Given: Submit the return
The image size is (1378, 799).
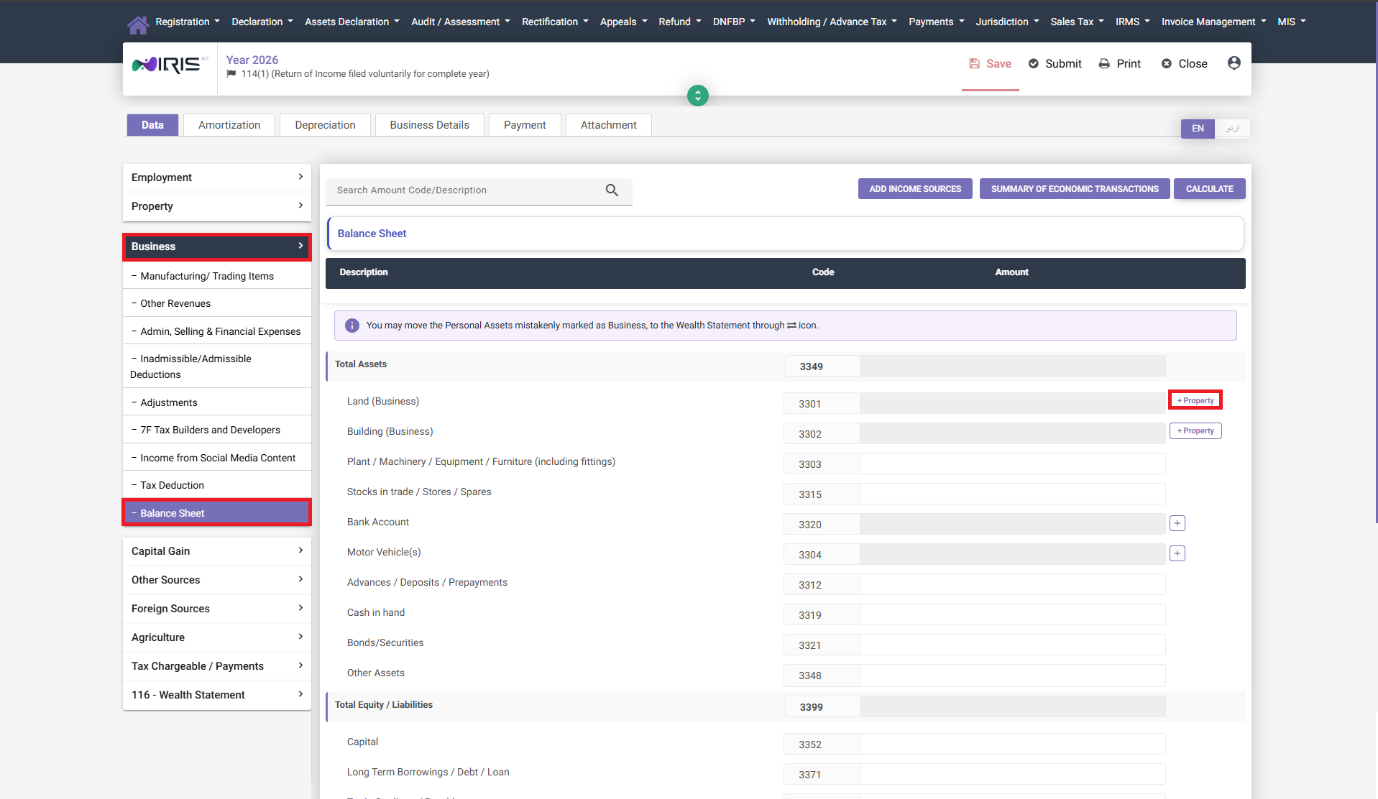Looking at the screenshot, I should [1054, 63].
